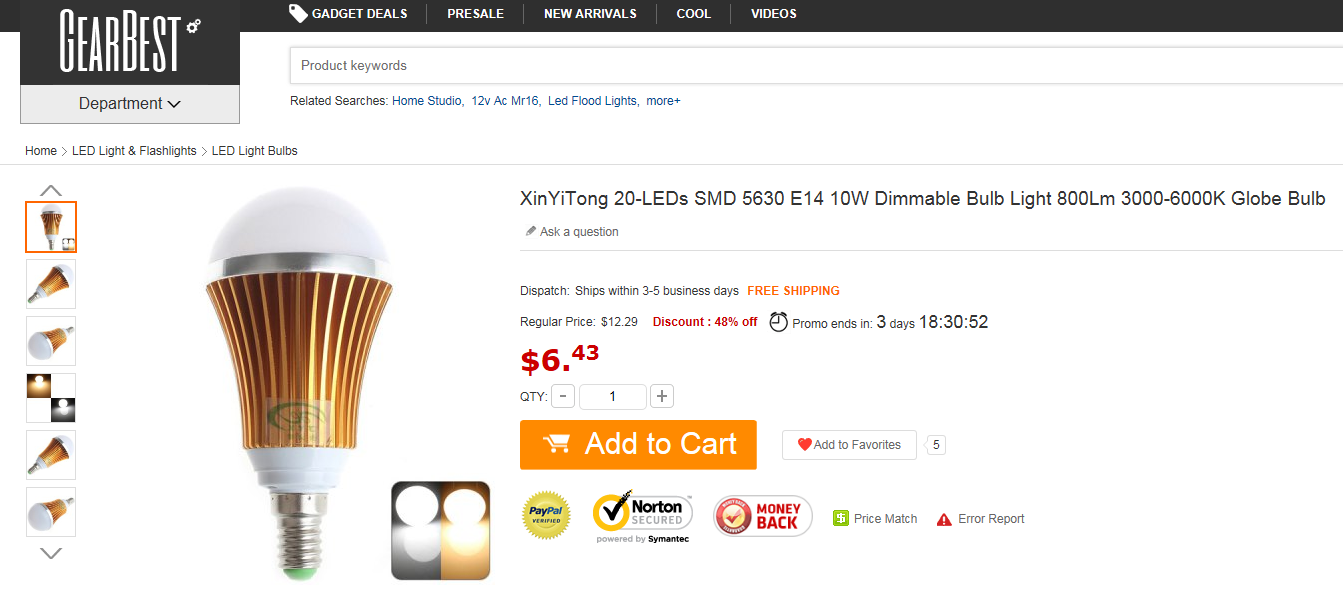Click the Norton Secured badge
Viewport: 1343px width, 602px height.
point(642,516)
